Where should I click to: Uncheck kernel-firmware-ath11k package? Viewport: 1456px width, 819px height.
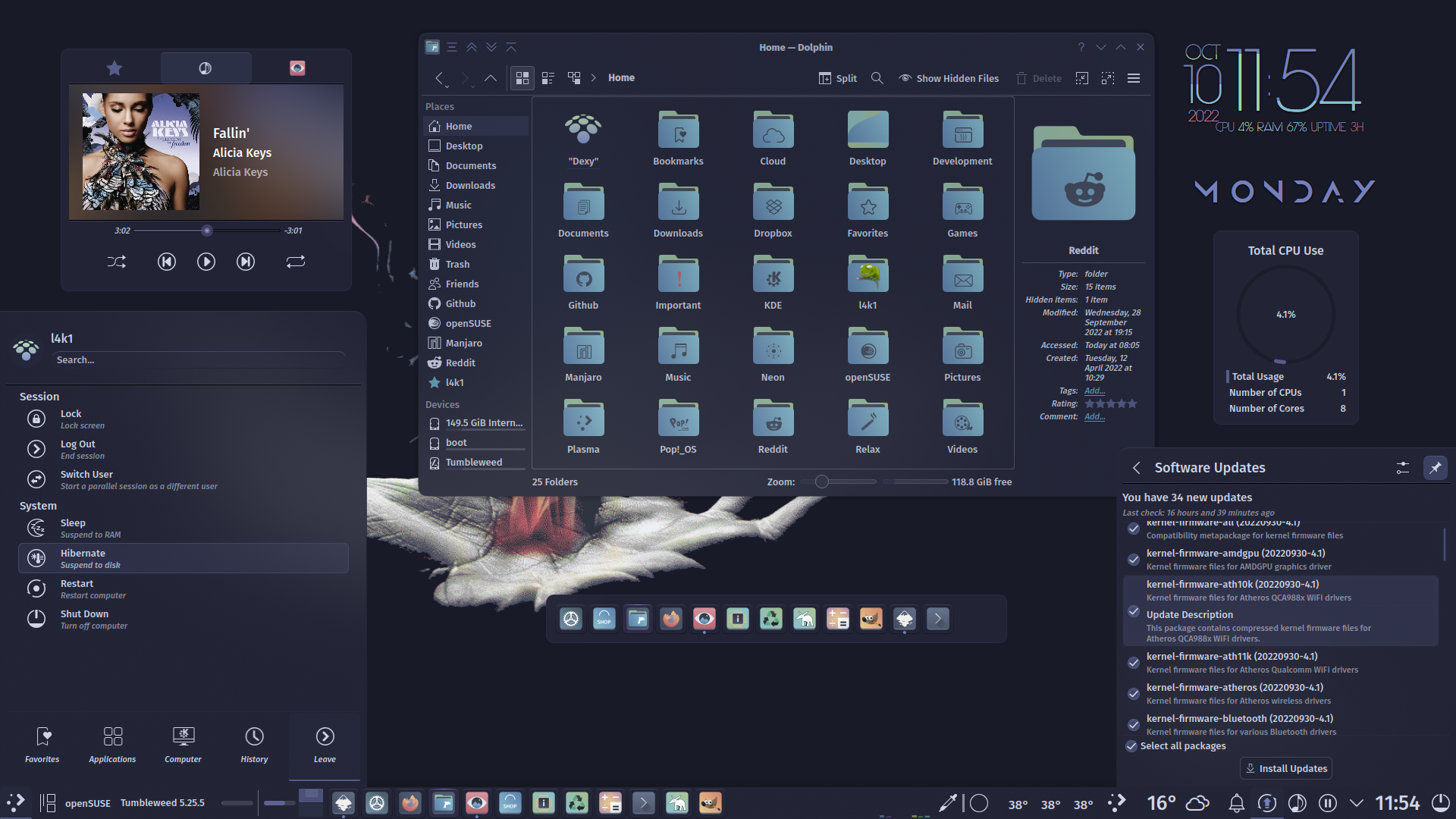tap(1134, 663)
